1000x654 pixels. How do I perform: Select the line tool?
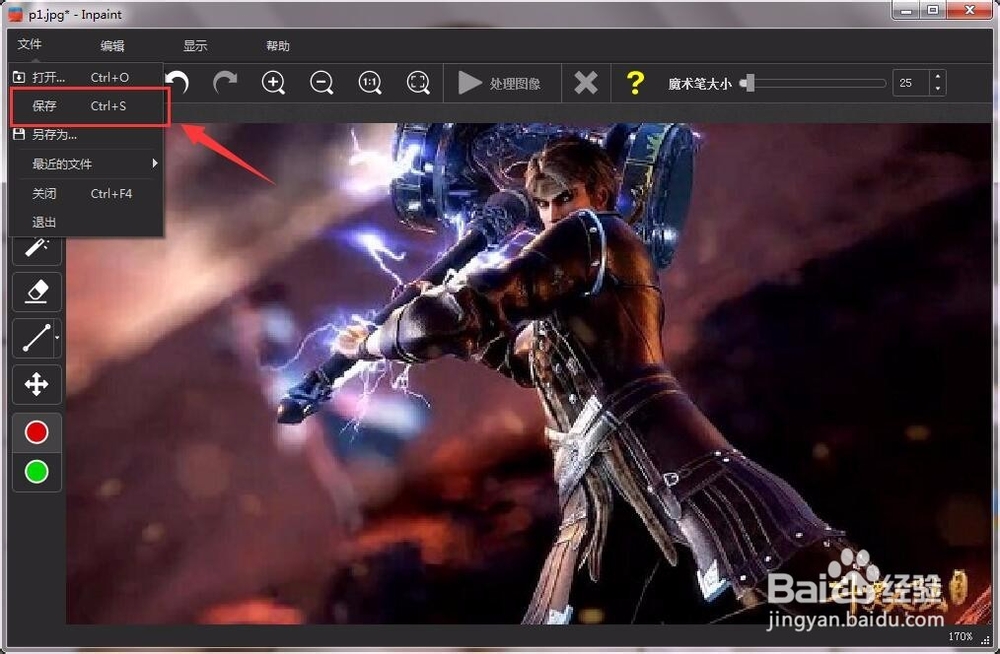(34, 338)
